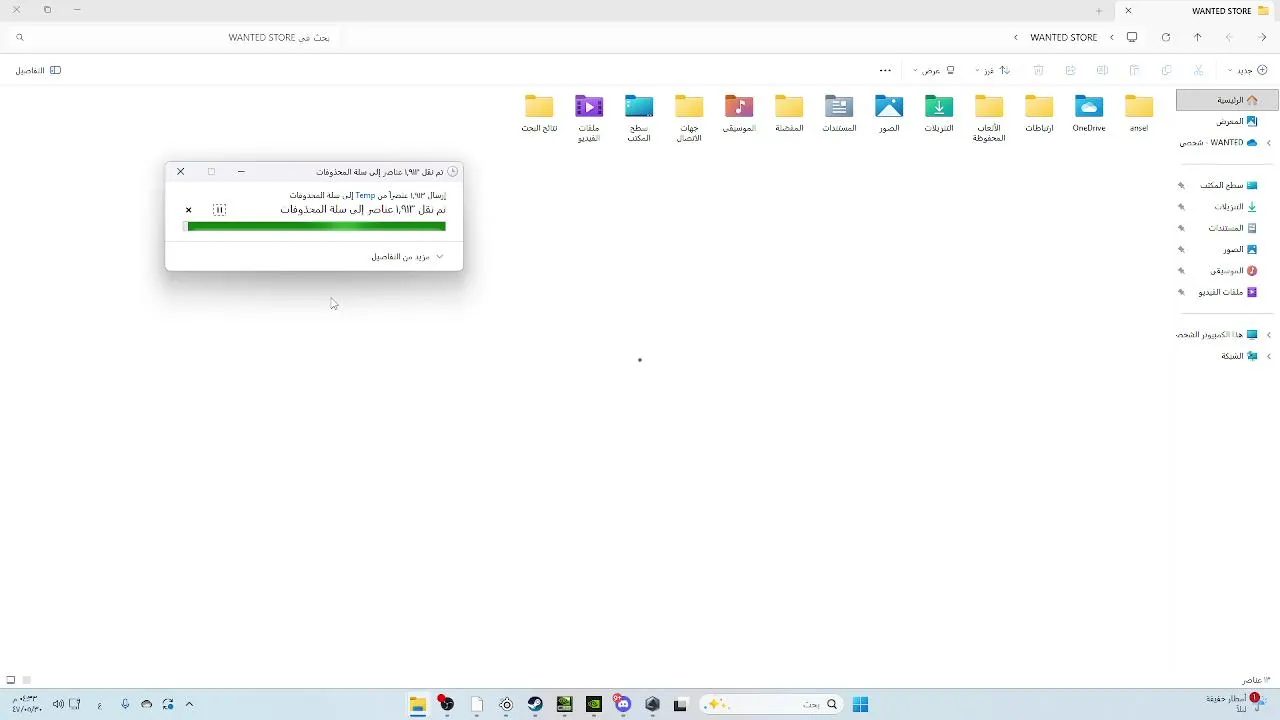Open the عرض (View) dropdown
The image size is (1280, 720).
934,70
